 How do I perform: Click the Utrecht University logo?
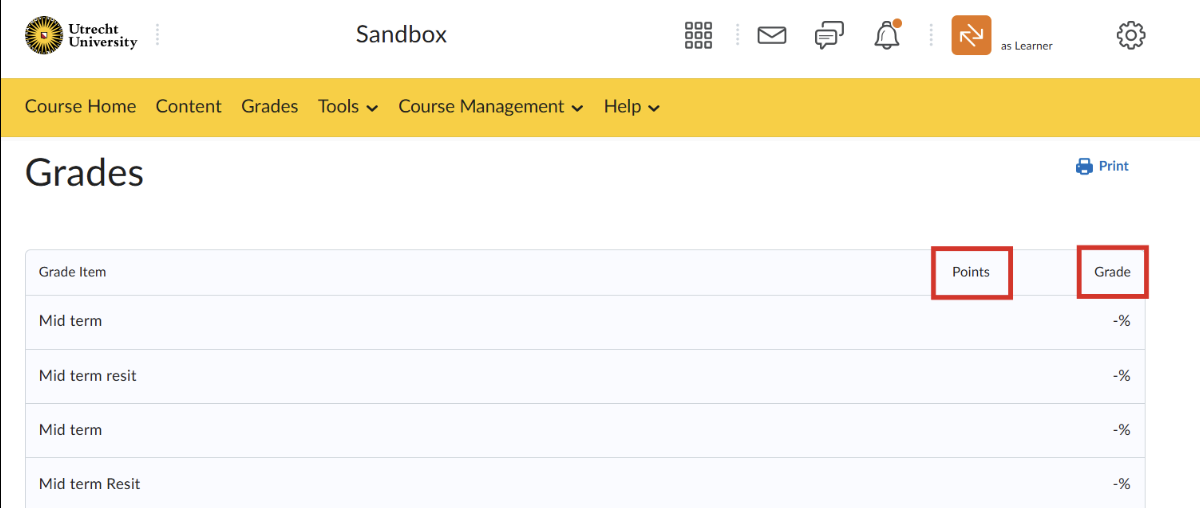pyautogui.click(x=81, y=36)
